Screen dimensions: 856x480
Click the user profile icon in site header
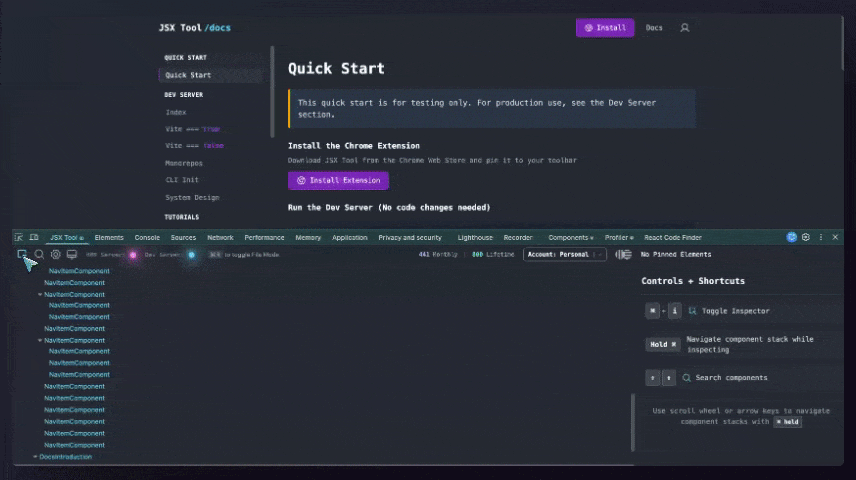(x=685, y=28)
